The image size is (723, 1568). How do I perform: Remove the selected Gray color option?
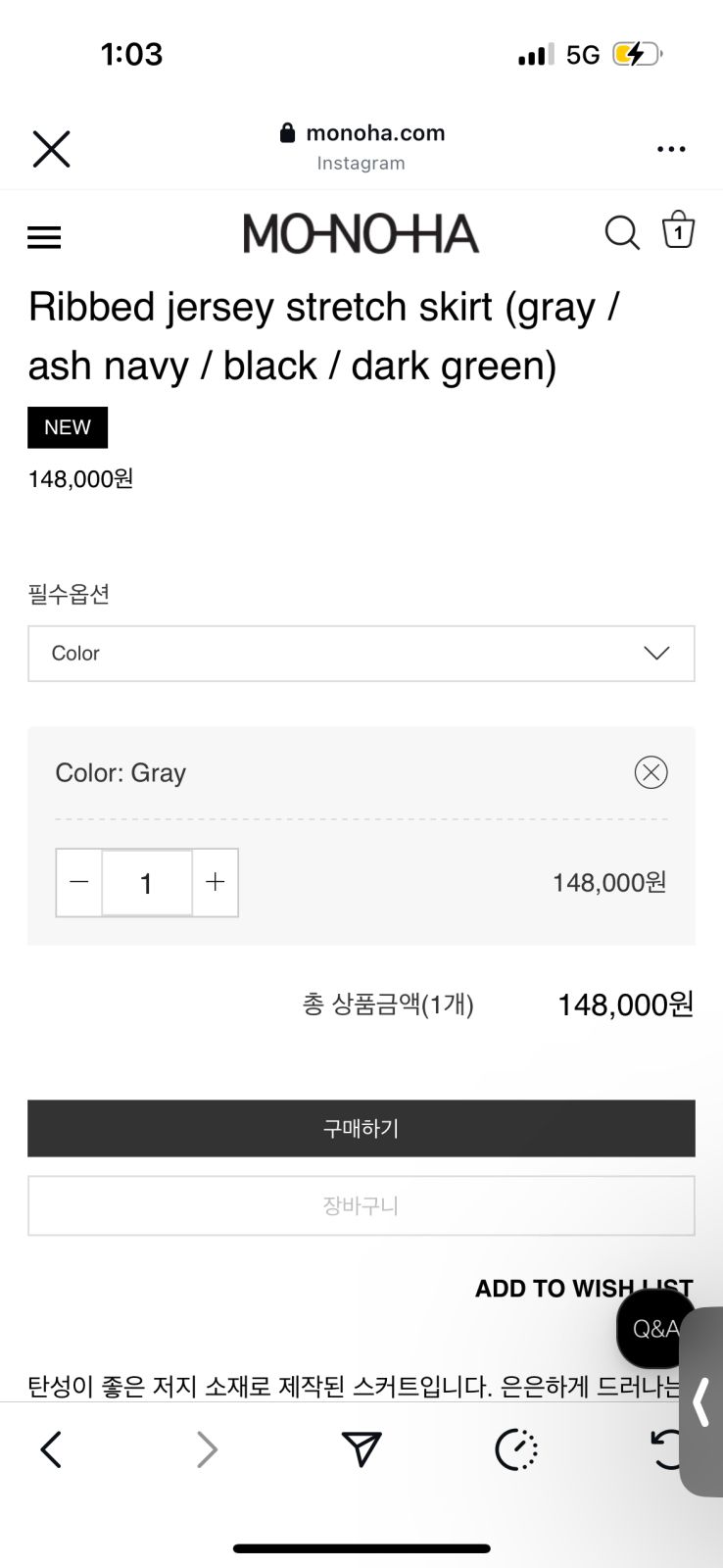click(x=651, y=772)
